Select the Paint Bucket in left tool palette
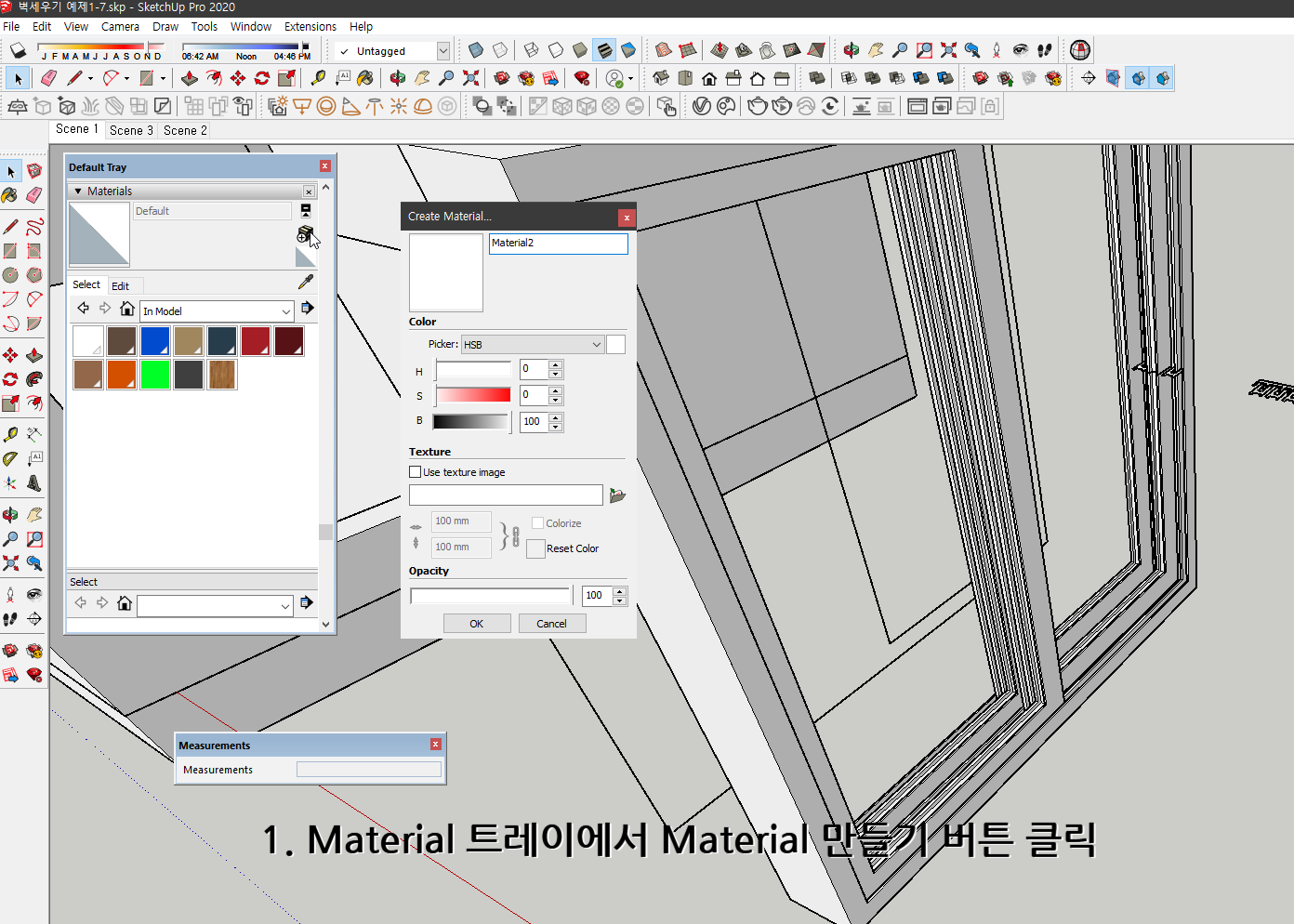Screen dimensions: 1294x924 [x=10, y=195]
